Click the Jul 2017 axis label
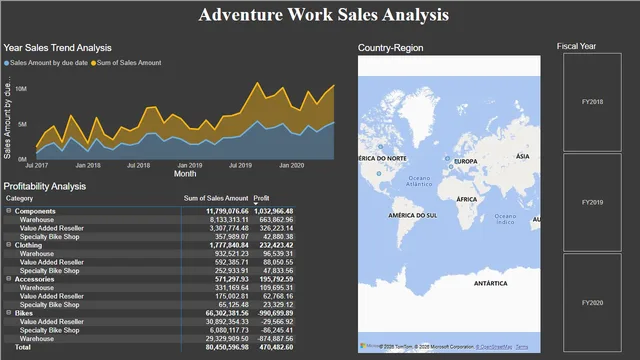 click(x=36, y=165)
